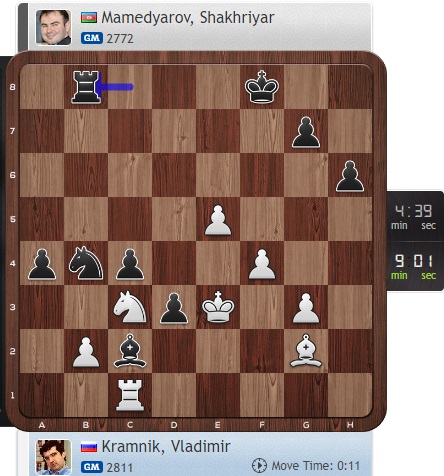Click the Mamedyarov, Shakhriyar name link
The image size is (444, 476).
point(188,17)
